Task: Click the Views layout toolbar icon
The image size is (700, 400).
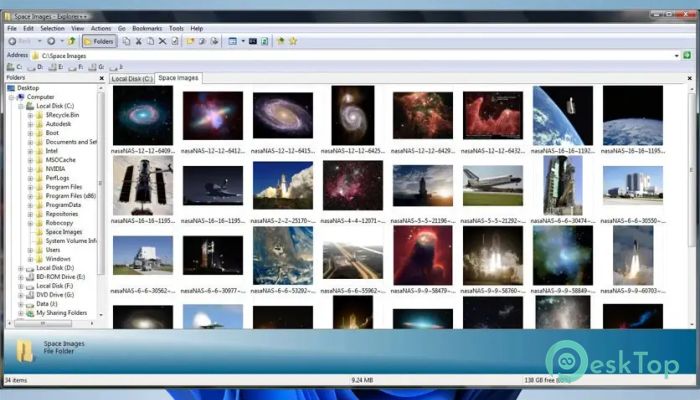Action: click(233, 41)
